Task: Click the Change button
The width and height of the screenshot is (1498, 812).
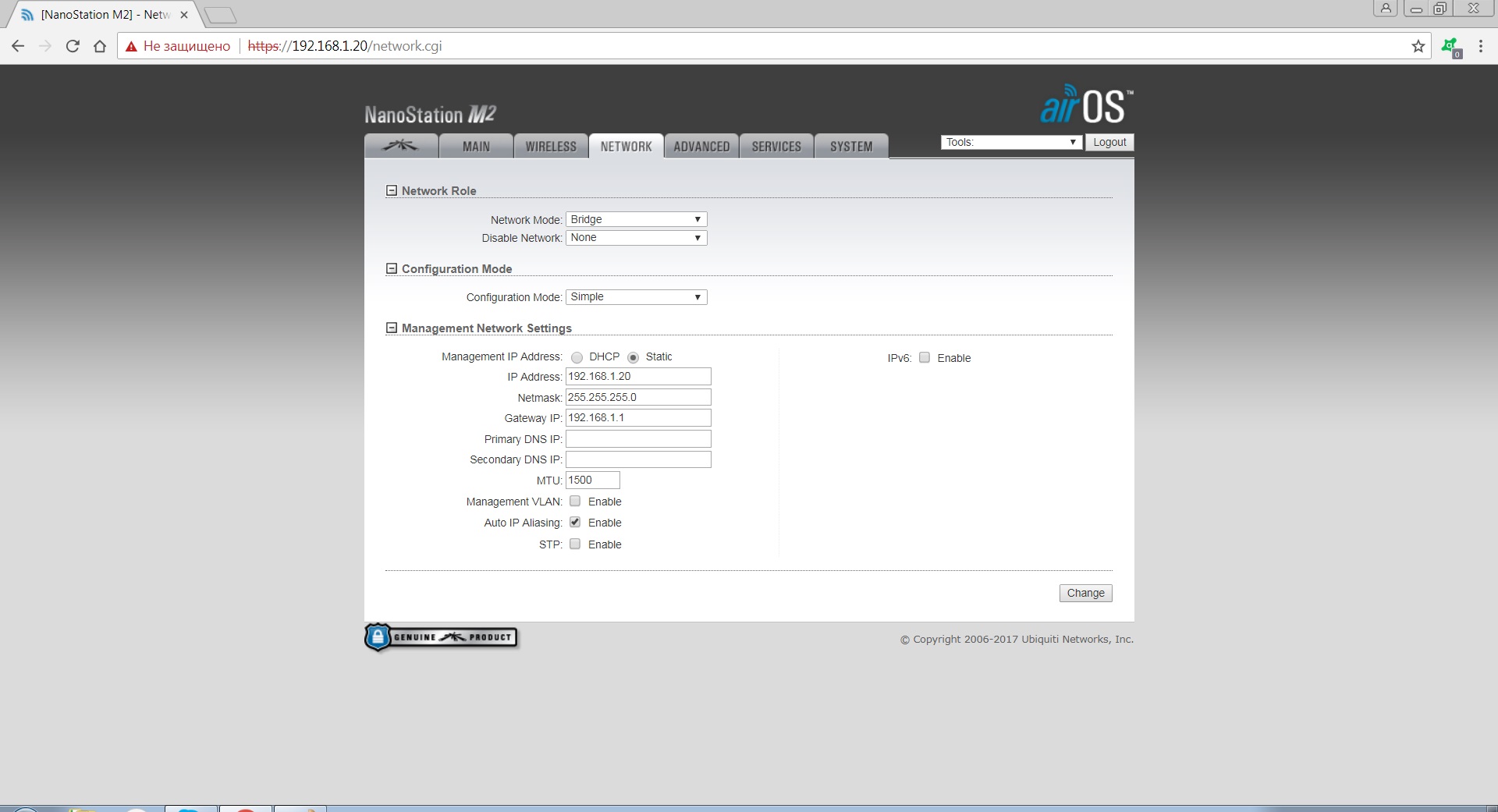Action: [1085, 593]
